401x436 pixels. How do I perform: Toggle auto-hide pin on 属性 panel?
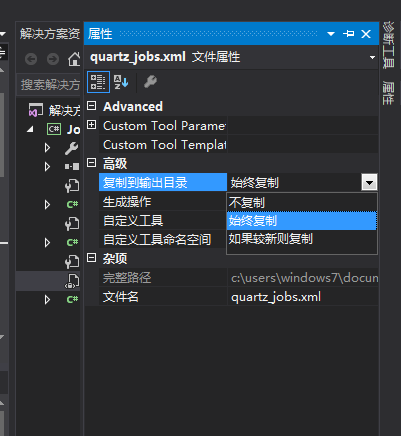tap(349, 34)
